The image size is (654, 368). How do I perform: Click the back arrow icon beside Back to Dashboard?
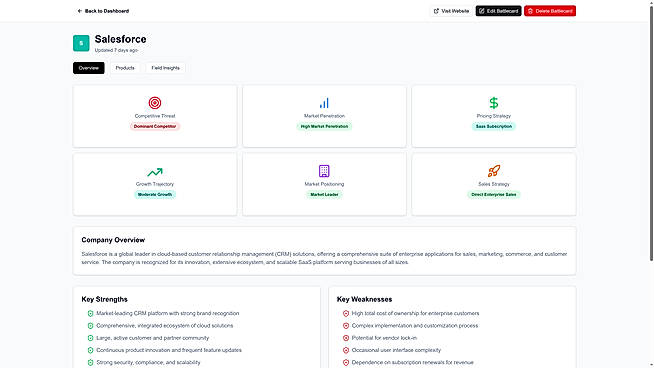[80, 11]
